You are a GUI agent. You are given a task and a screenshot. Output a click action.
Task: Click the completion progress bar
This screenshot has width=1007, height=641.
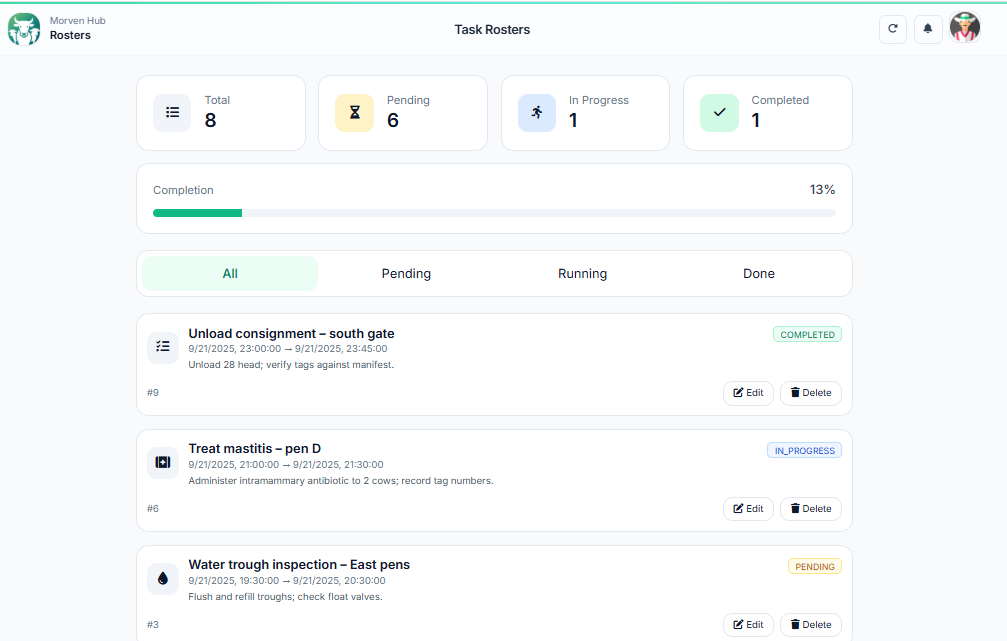[493, 212]
